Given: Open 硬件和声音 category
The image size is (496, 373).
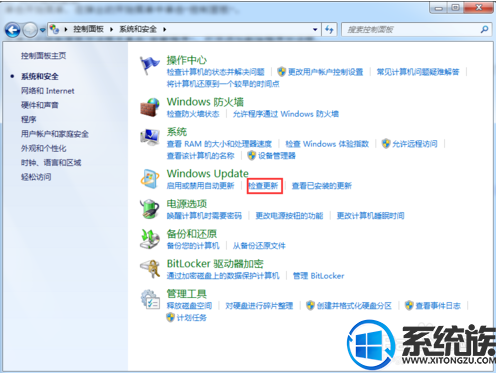Looking at the screenshot, I should pyautogui.click(x=40, y=105).
